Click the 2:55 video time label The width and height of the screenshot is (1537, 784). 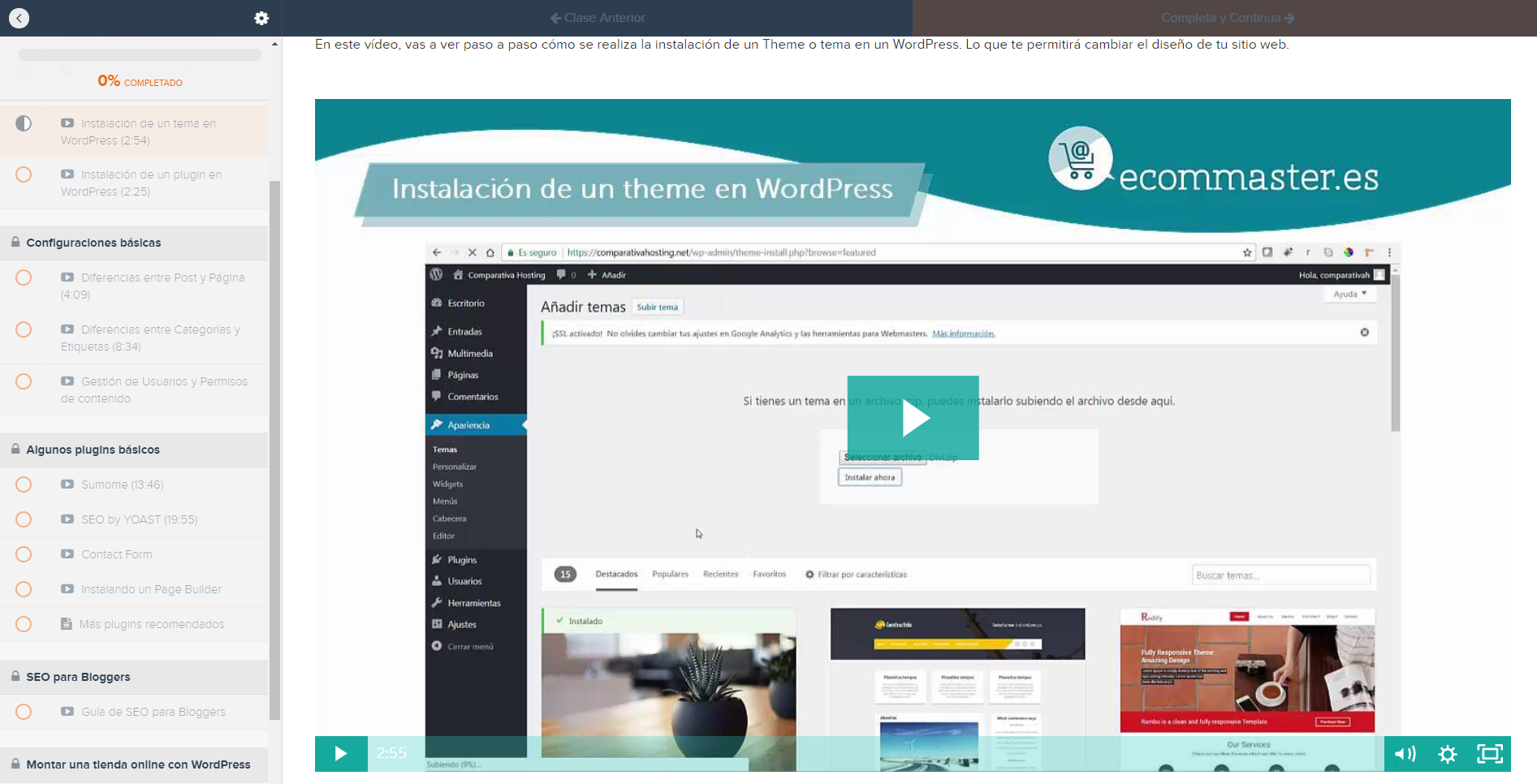click(391, 753)
